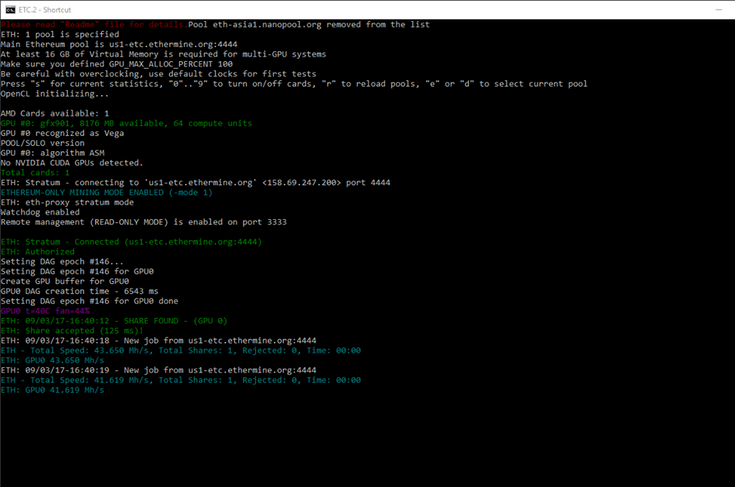Click line 'Total Speed: 43.650 Mh/s'
Viewport: 735px width, 487px height.
coord(181,350)
